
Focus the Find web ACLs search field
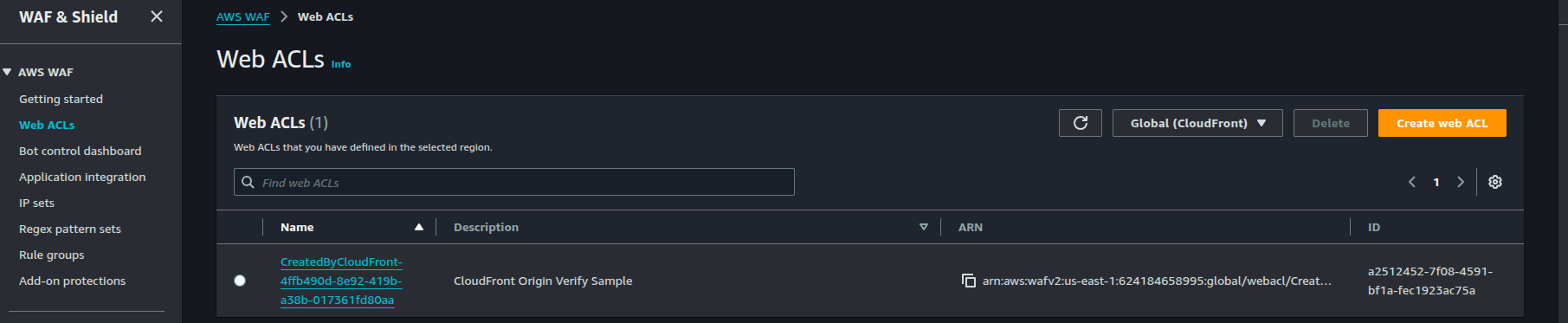pos(514,182)
